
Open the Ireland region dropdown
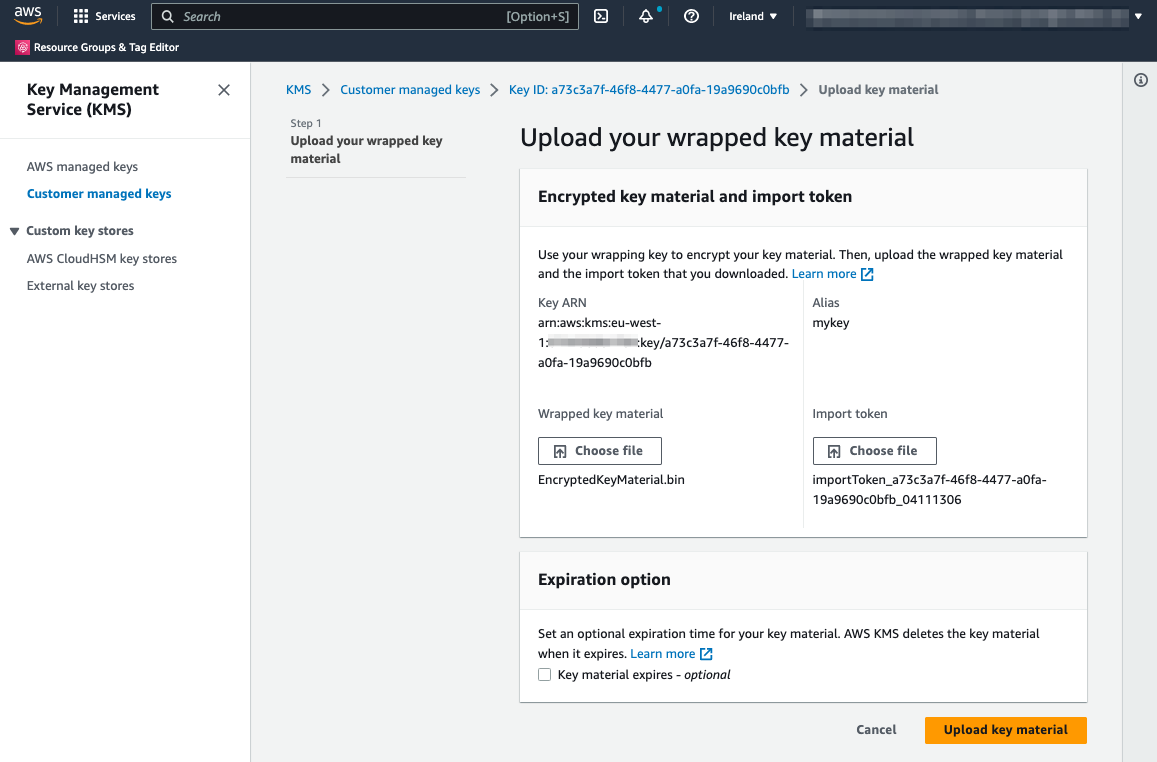(x=753, y=16)
